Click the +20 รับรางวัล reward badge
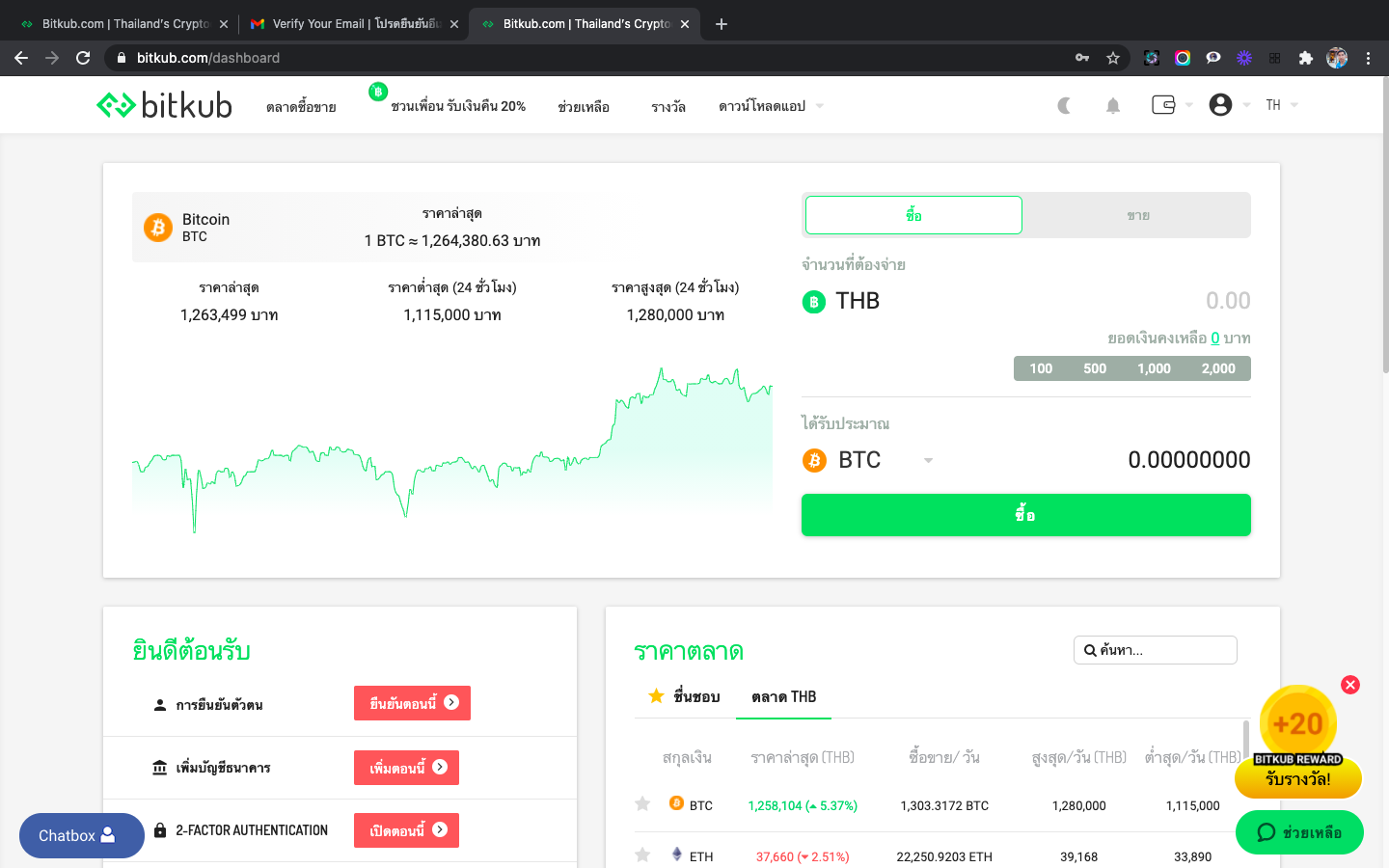The width and height of the screenshot is (1389, 868). pyautogui.click(x=1298, y=742)
